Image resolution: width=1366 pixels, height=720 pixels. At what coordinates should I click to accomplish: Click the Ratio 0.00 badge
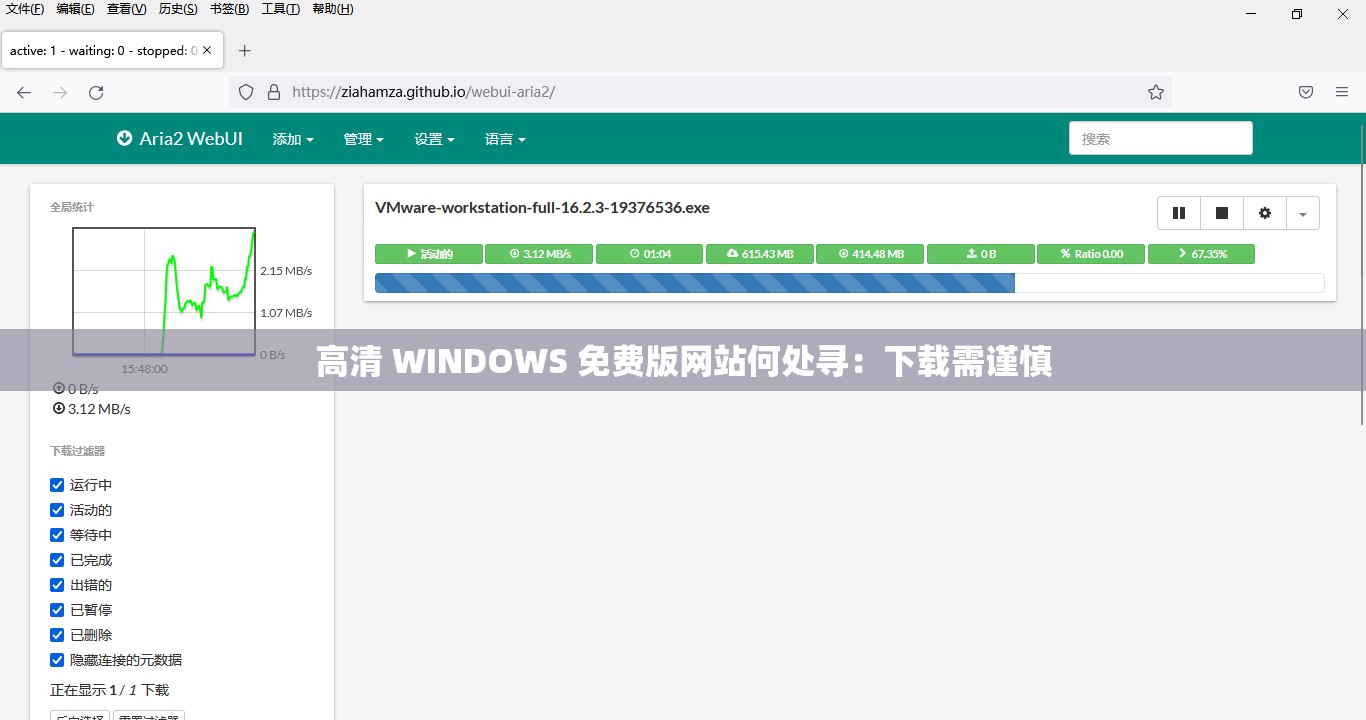(x=1091, y=254)
